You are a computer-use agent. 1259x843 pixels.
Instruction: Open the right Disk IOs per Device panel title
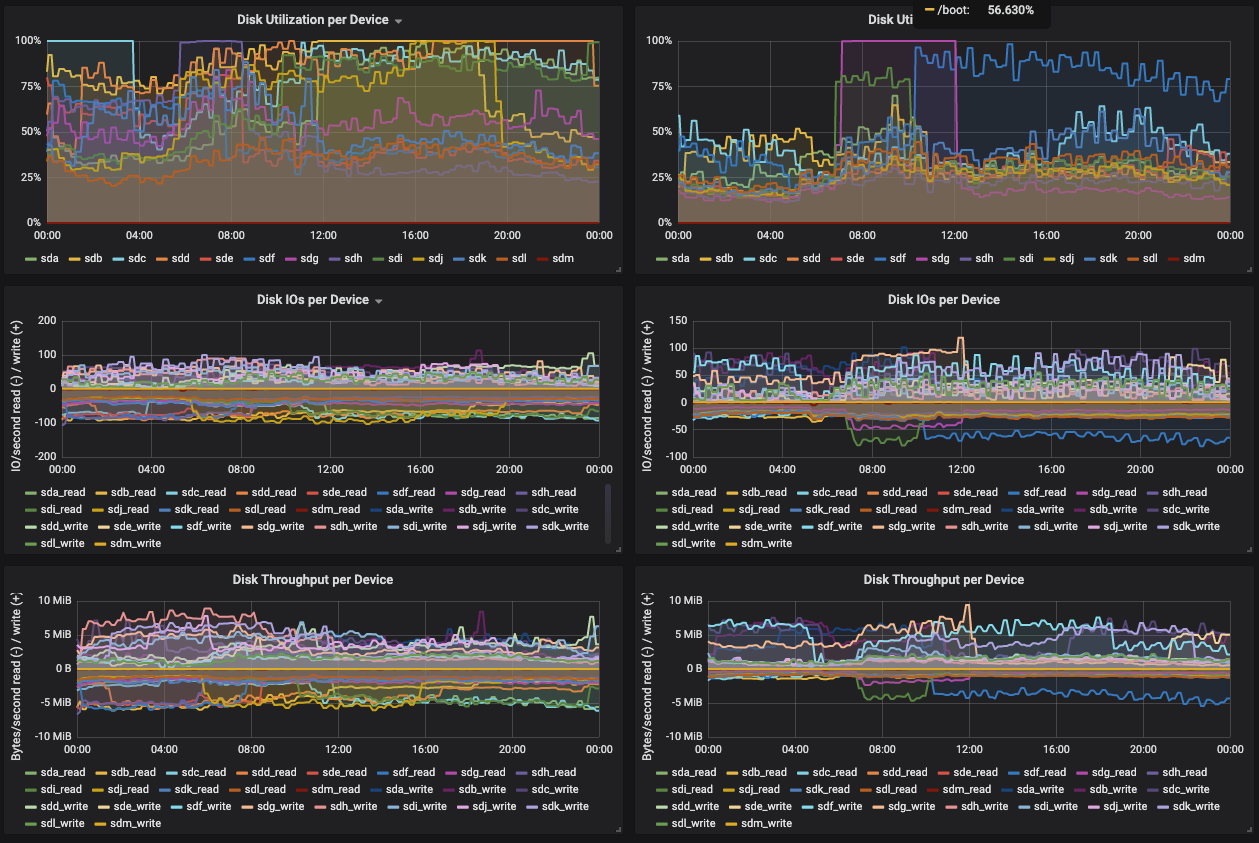[x=943, y=299]
